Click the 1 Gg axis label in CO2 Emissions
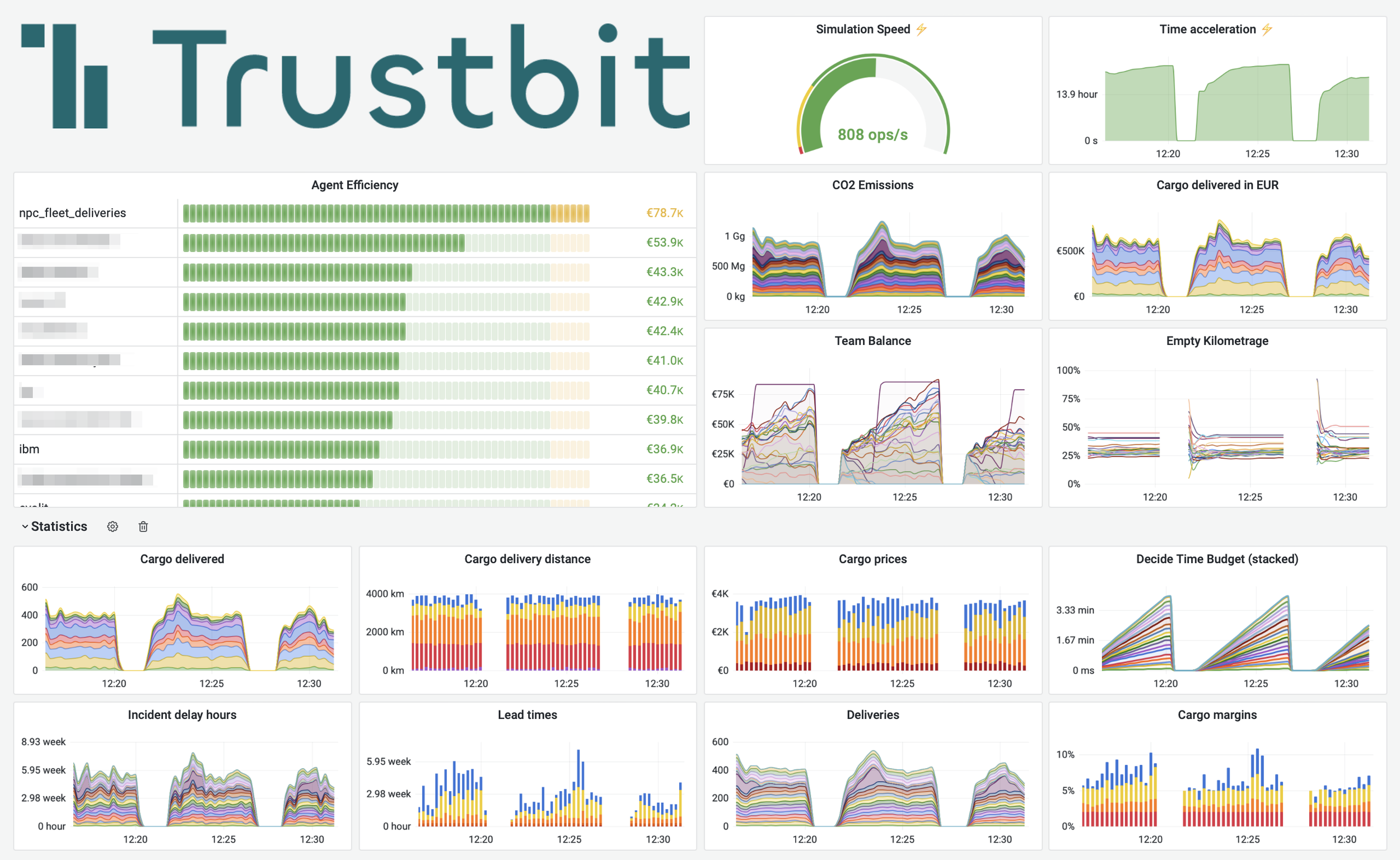The image size is (1400, 860). point(734,236)
